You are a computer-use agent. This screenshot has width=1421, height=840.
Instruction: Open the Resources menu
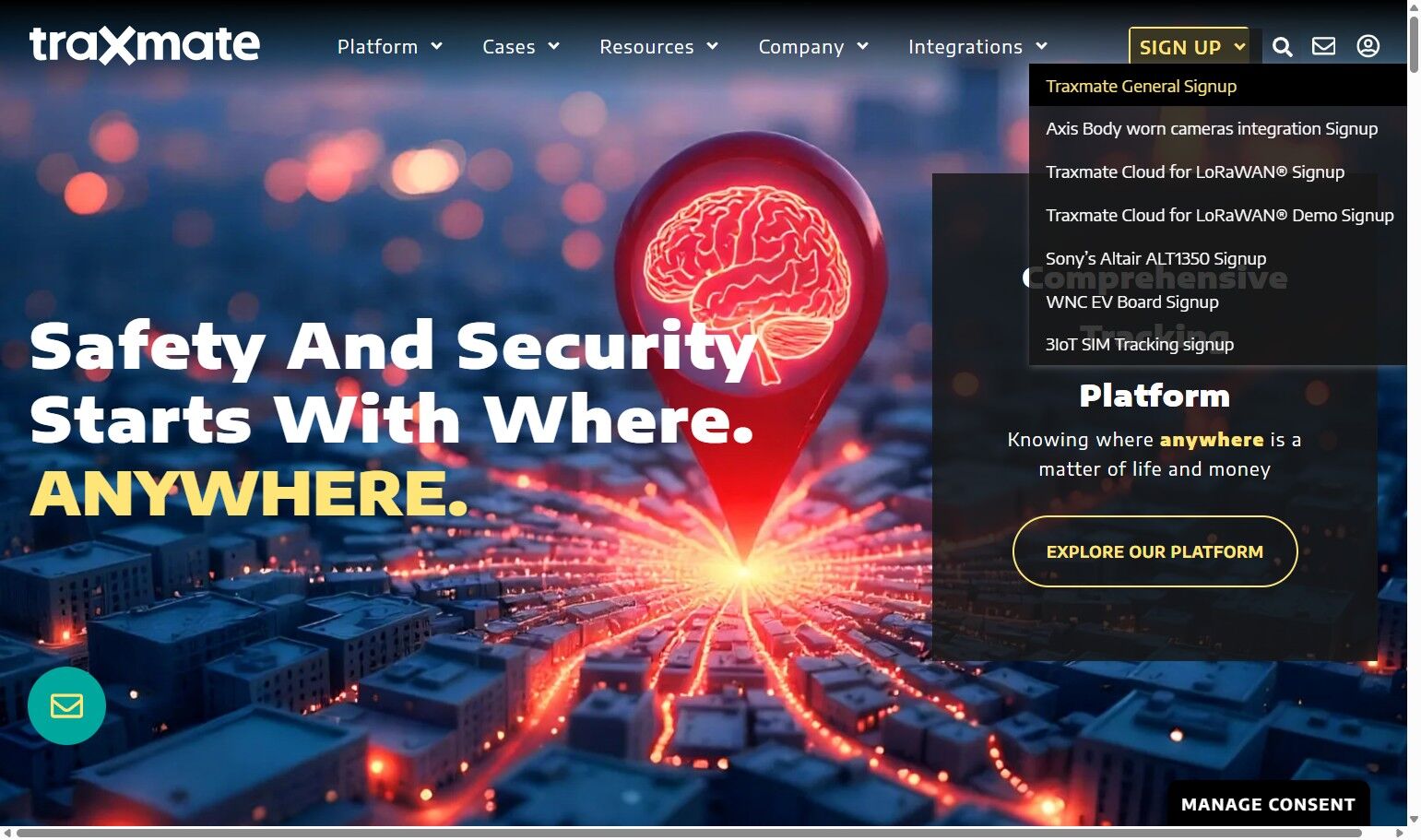pos(658,47)
